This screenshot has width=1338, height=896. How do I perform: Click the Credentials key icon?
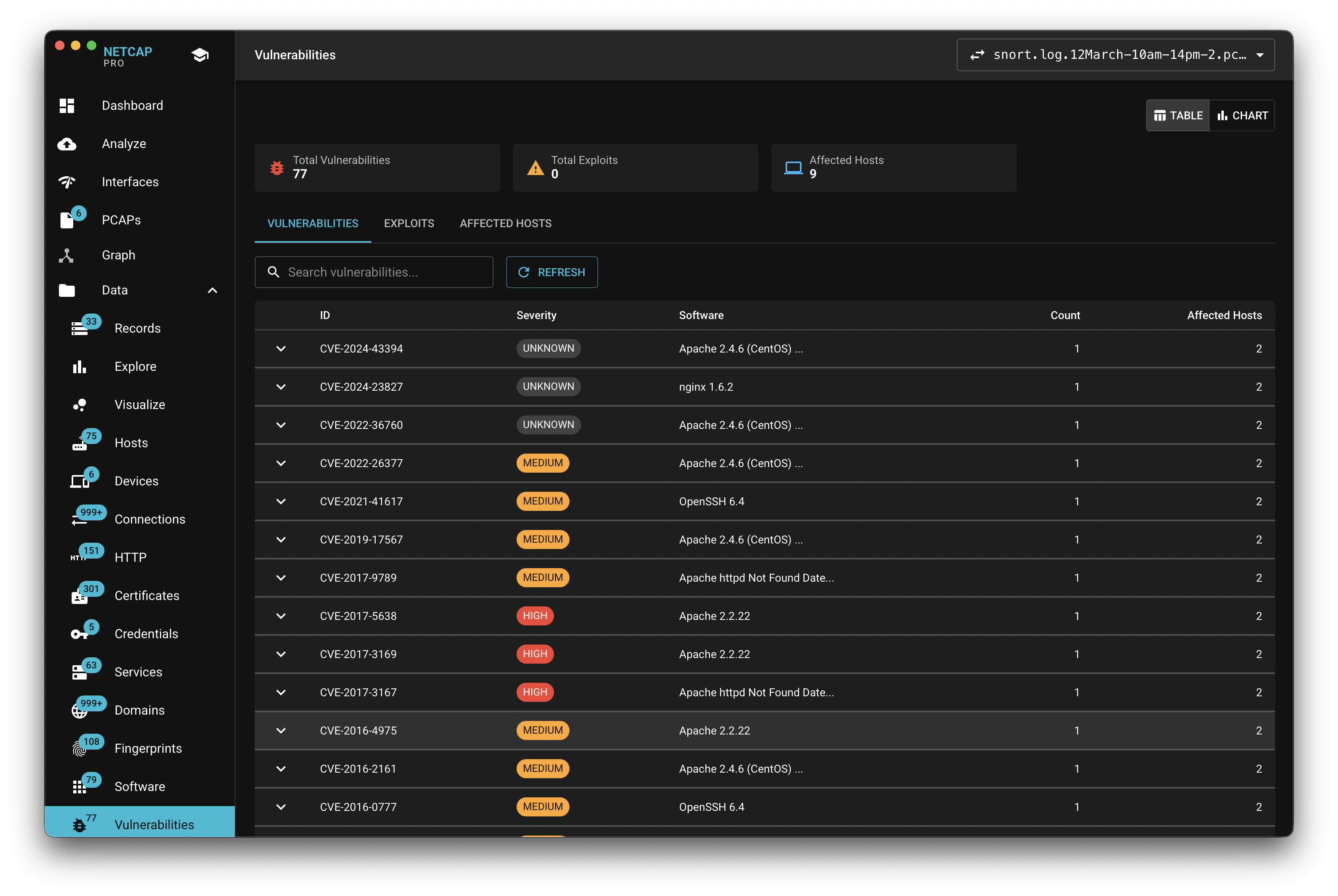click(79, 634)
